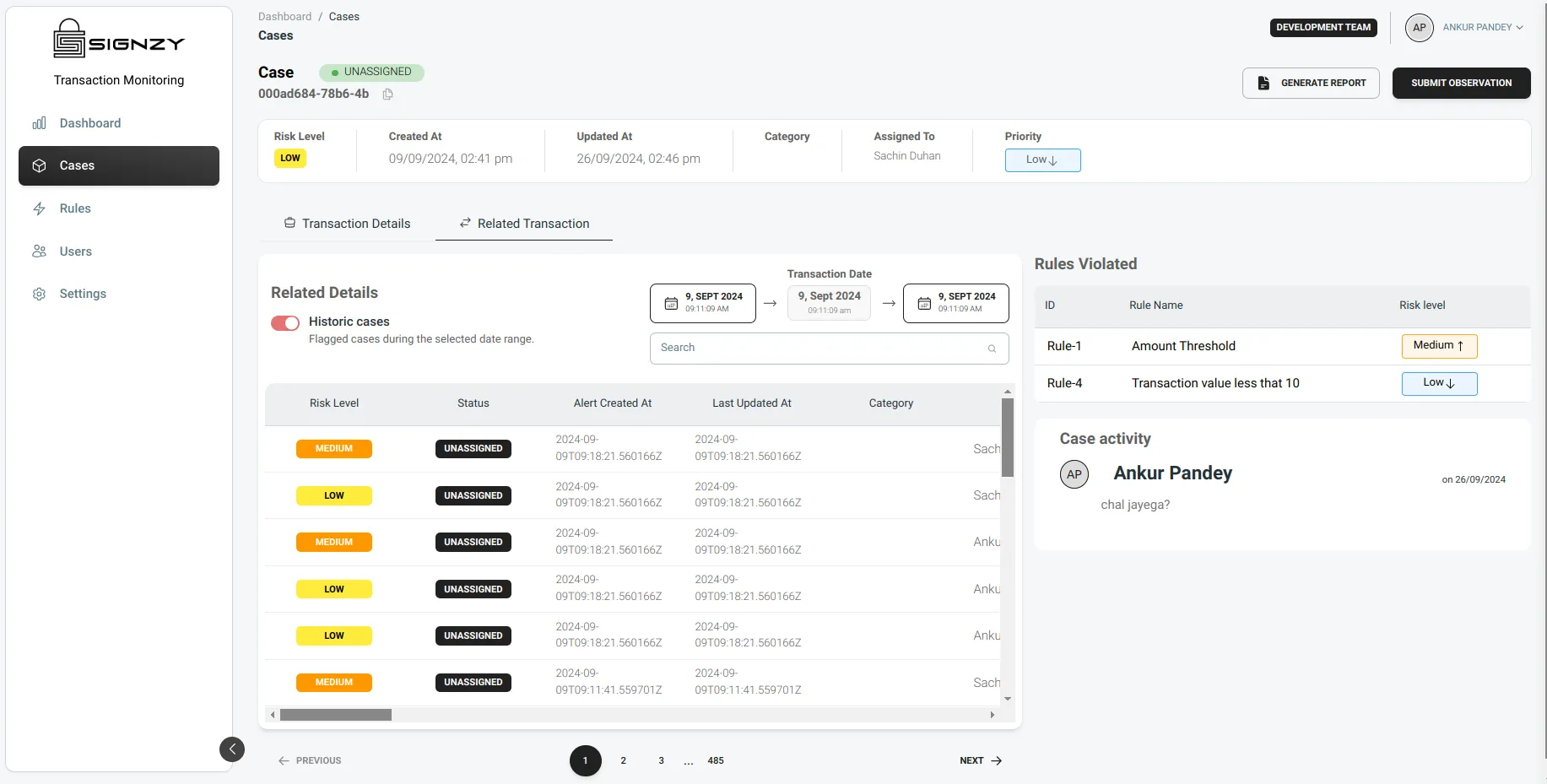Go to page 2

(x=623, y=760)
